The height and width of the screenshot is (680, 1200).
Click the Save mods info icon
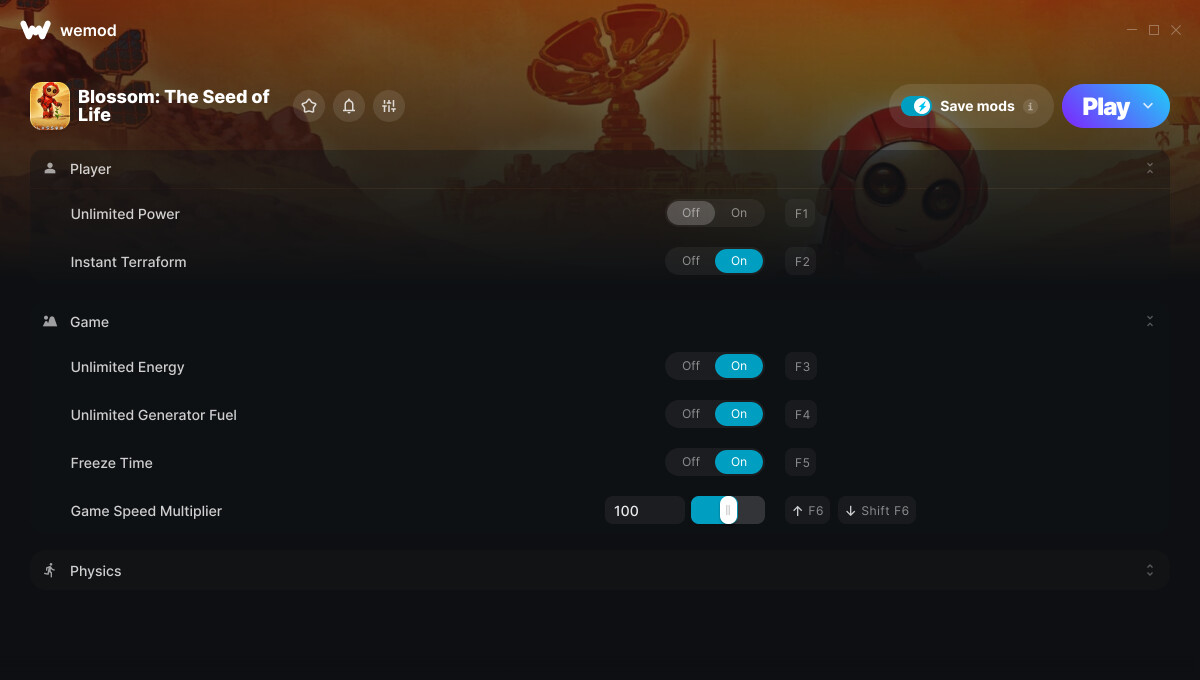click(1030, 106)
